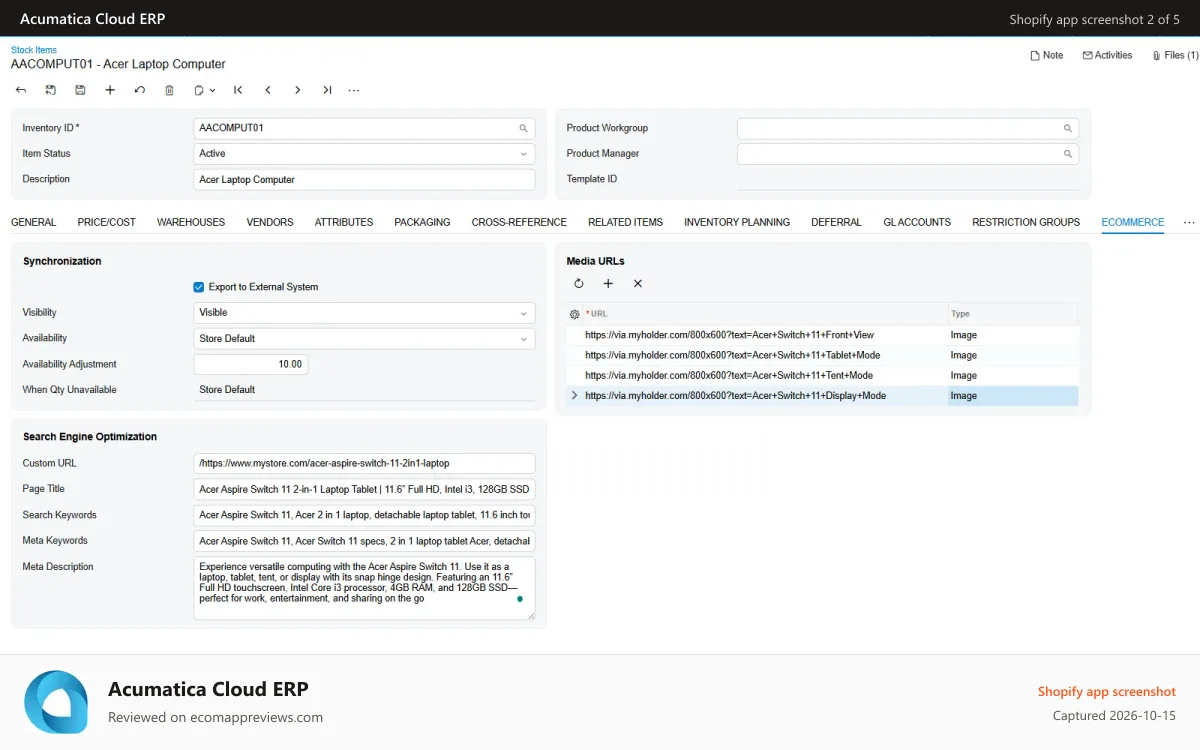
Task: Switch to the GENERAL tab
Action: point(34,222)
